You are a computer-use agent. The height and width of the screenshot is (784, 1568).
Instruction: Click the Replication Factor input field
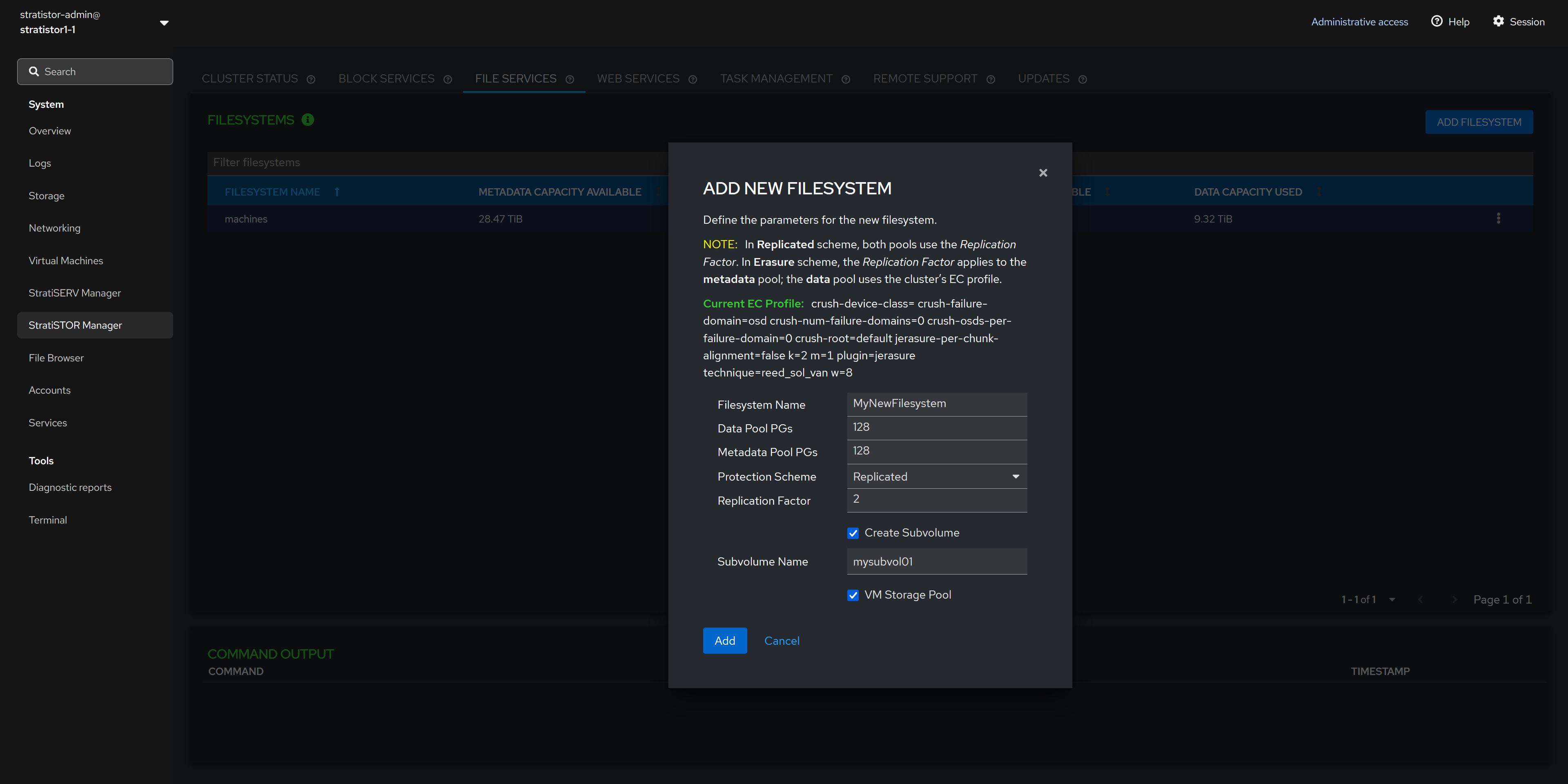(936, 499)
